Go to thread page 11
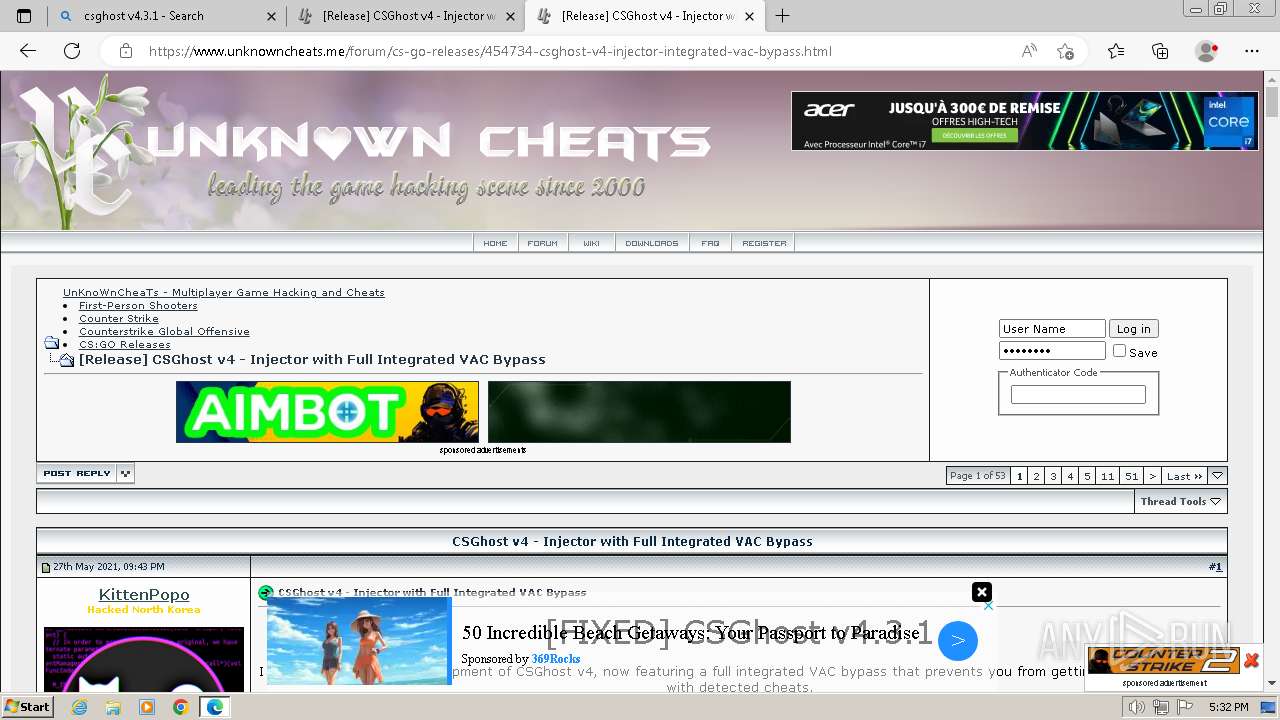 pos(1107,476)
